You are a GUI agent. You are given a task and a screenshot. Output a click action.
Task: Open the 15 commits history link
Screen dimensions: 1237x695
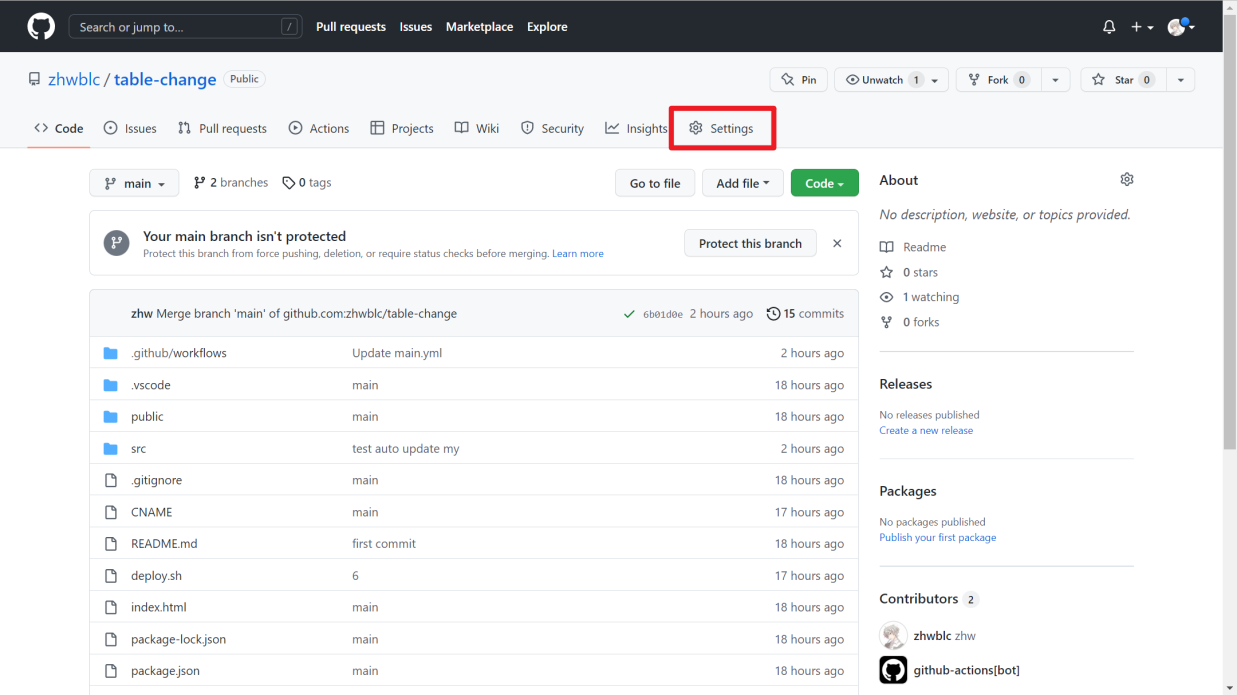[x=805, y=314]
